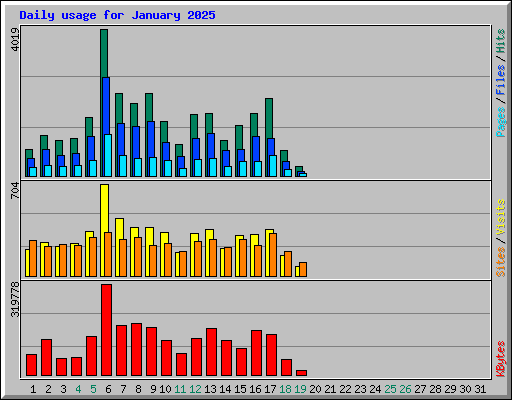Click day 31 on the x-axis
Screen dimensions: 512x400
click(480, 389)
